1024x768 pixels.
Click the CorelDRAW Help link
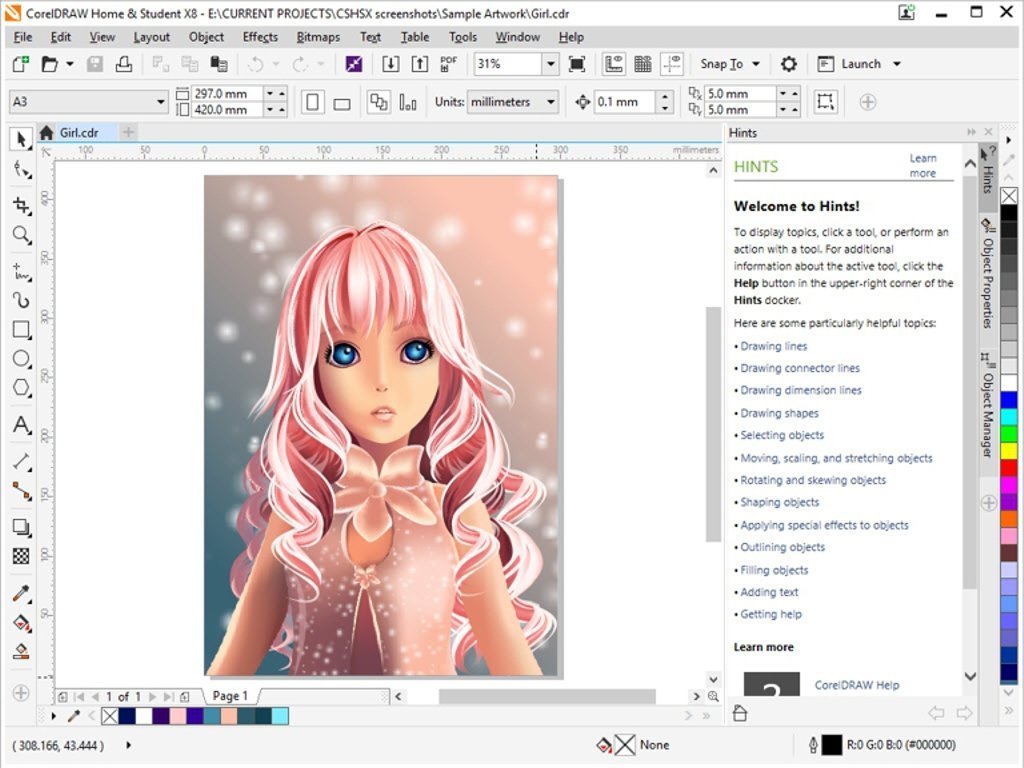858,685
